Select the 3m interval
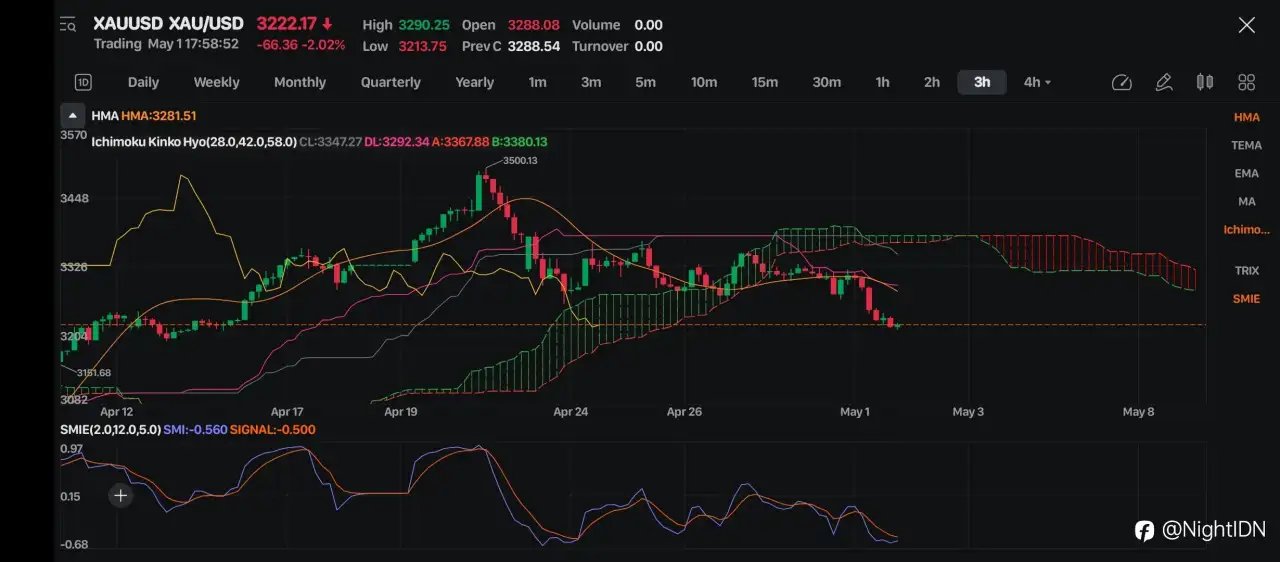The image size is (1280, 562). point(591,82)
